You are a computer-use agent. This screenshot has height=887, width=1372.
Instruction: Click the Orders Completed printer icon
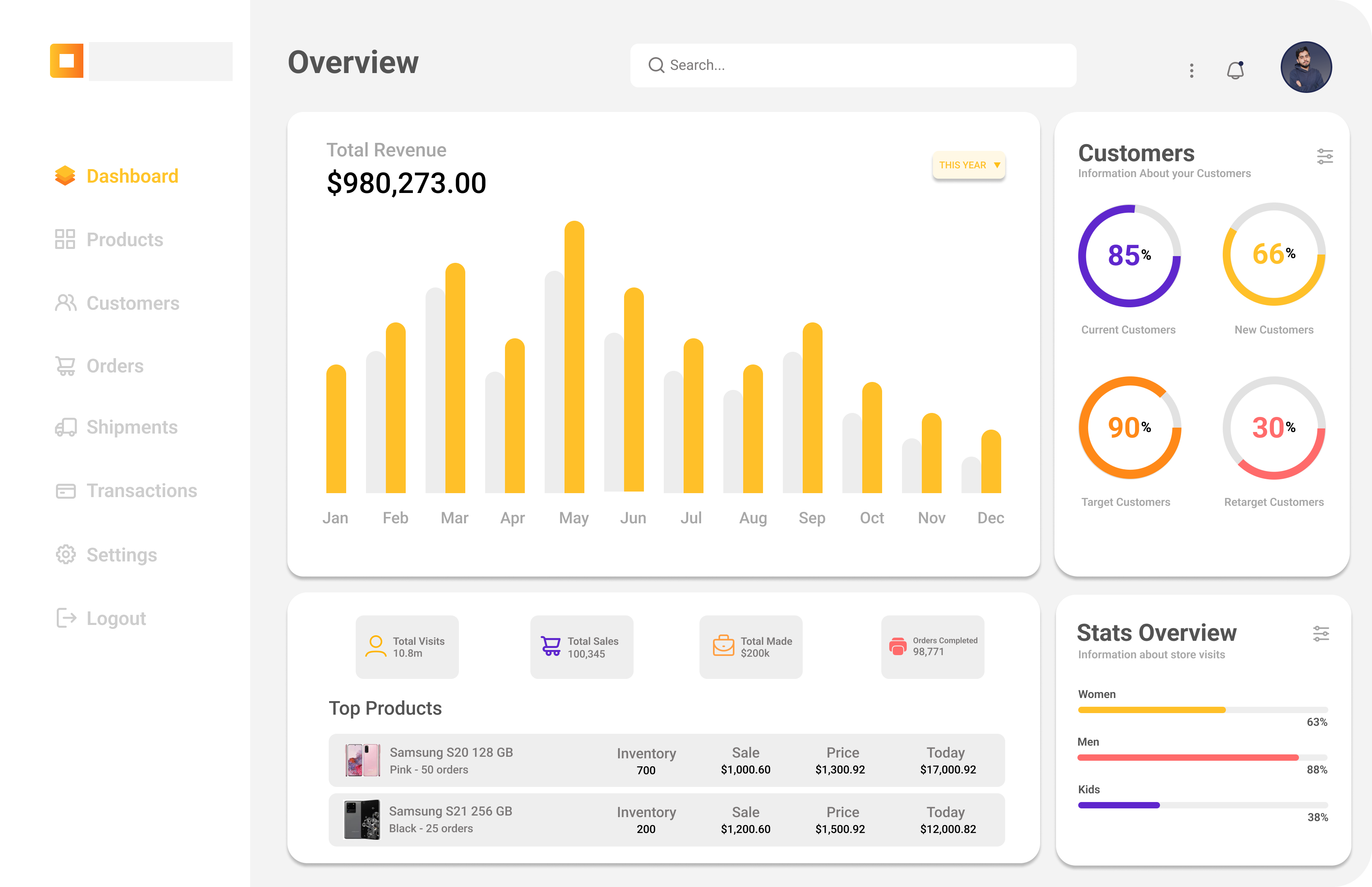point(898,646)
